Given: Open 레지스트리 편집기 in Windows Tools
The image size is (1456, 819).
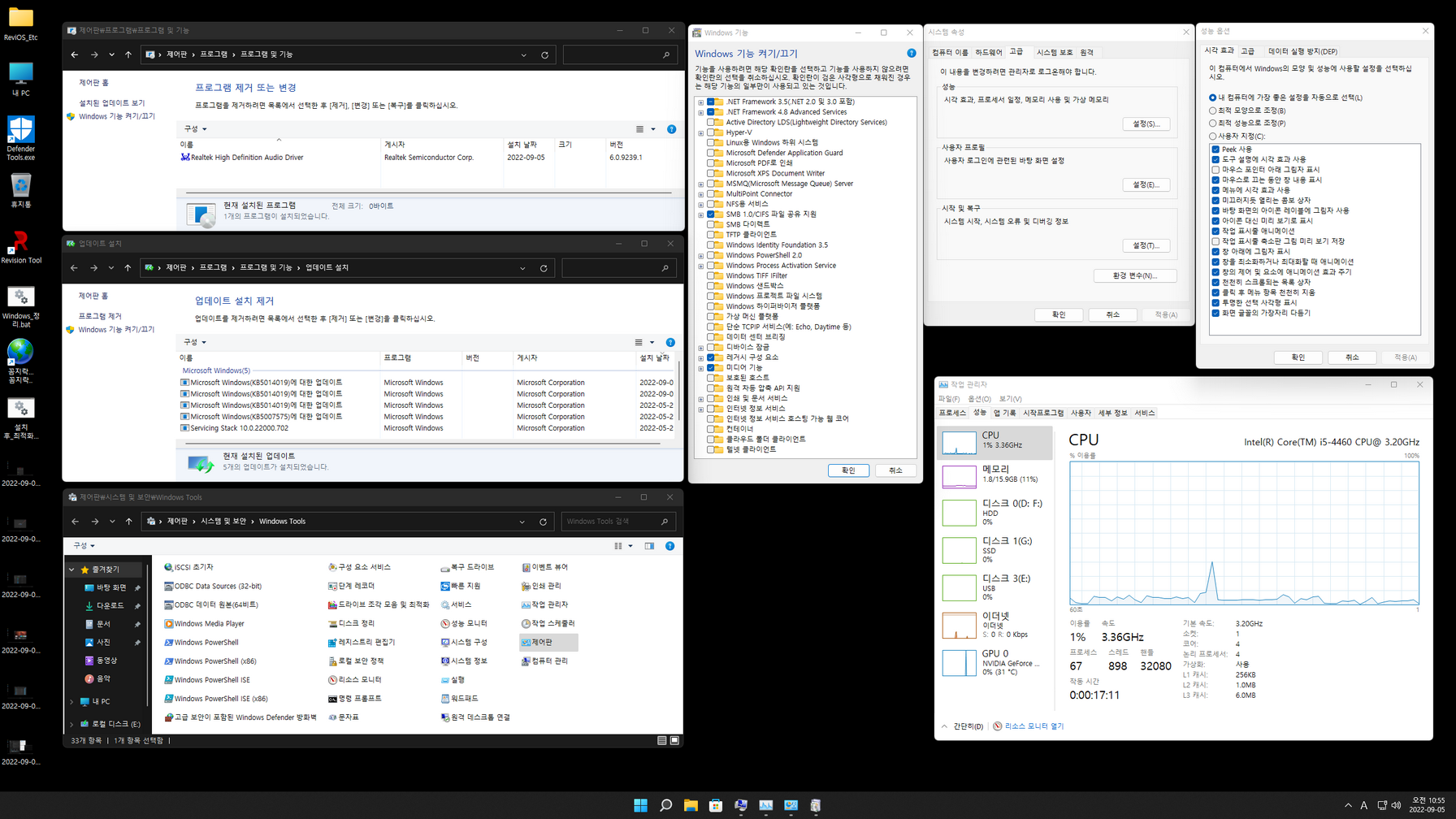Looking at the screenshot, I should coord(362,642).
